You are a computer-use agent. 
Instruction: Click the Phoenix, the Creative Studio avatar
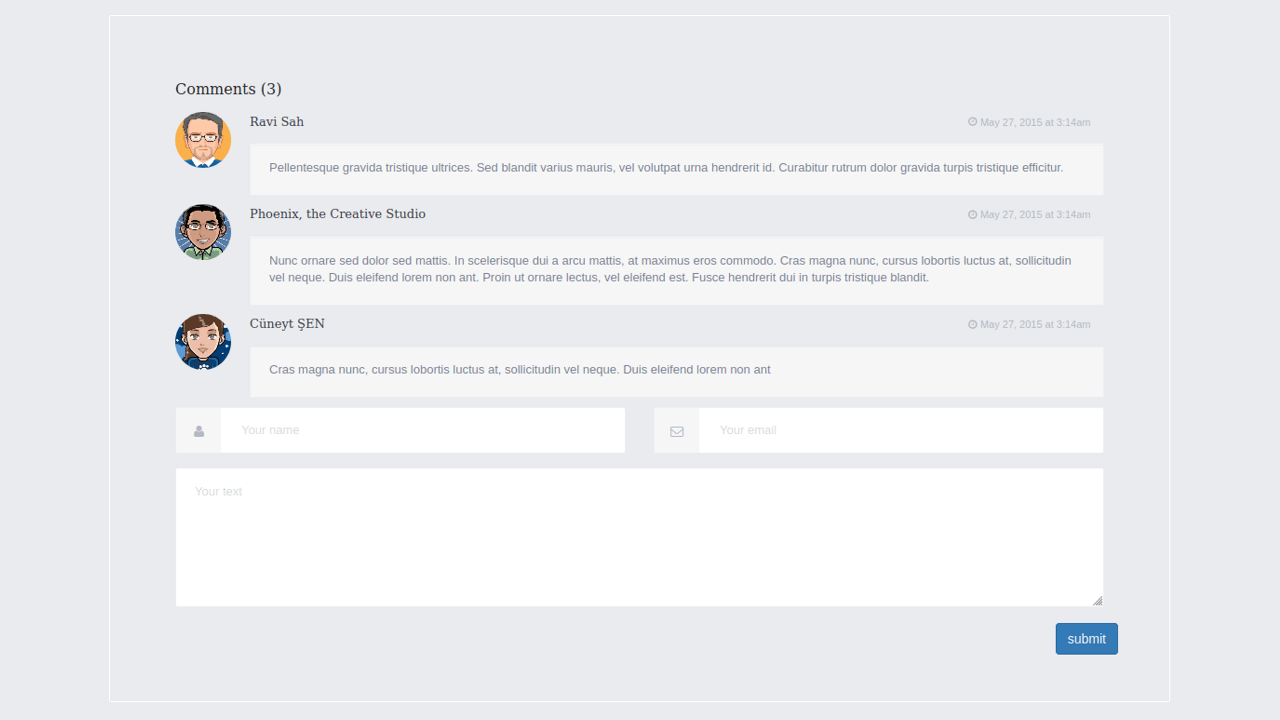[203, 231]
